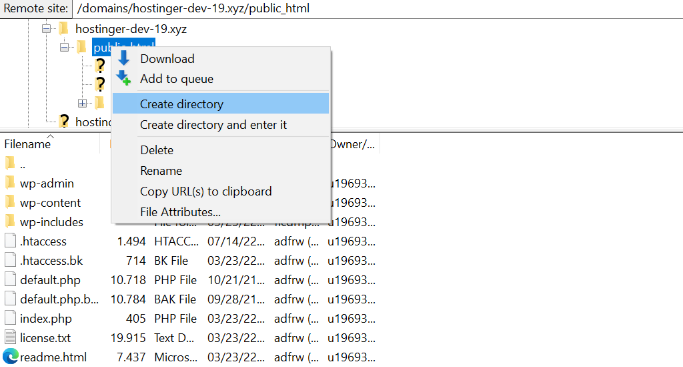Click the BK File type cell
Screen dimensions: 683x367
(x=171, y=260)
